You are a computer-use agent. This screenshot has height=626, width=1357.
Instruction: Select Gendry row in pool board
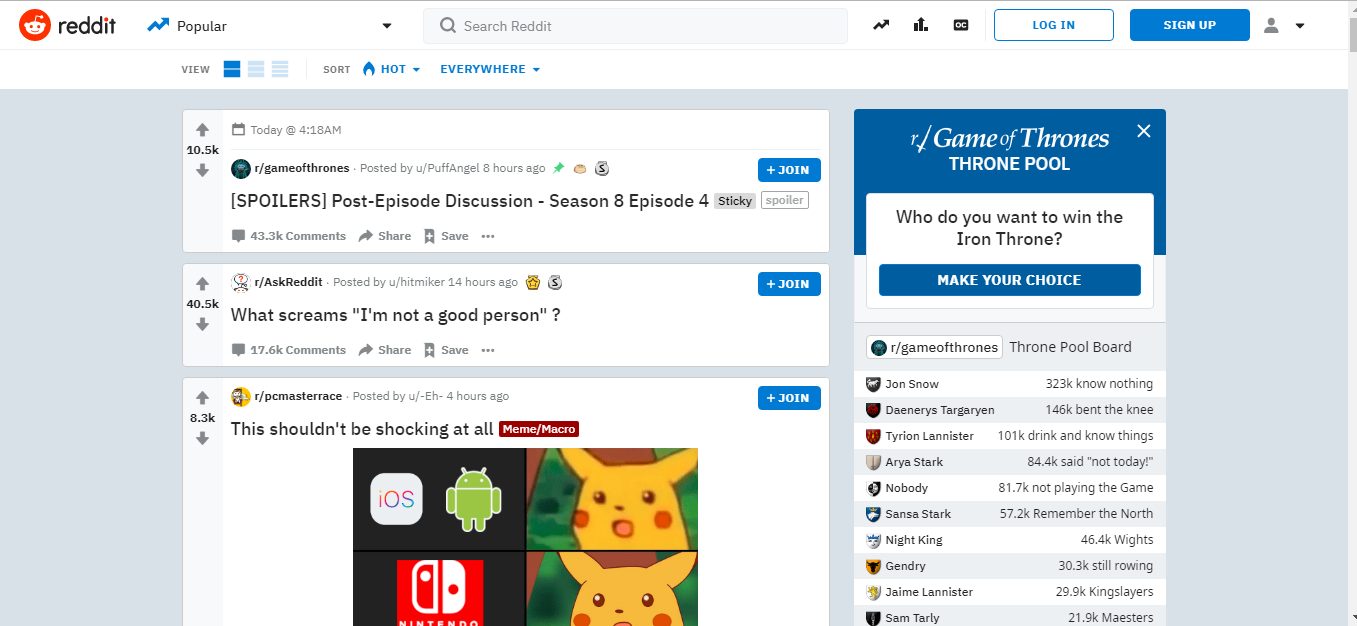1010,566
